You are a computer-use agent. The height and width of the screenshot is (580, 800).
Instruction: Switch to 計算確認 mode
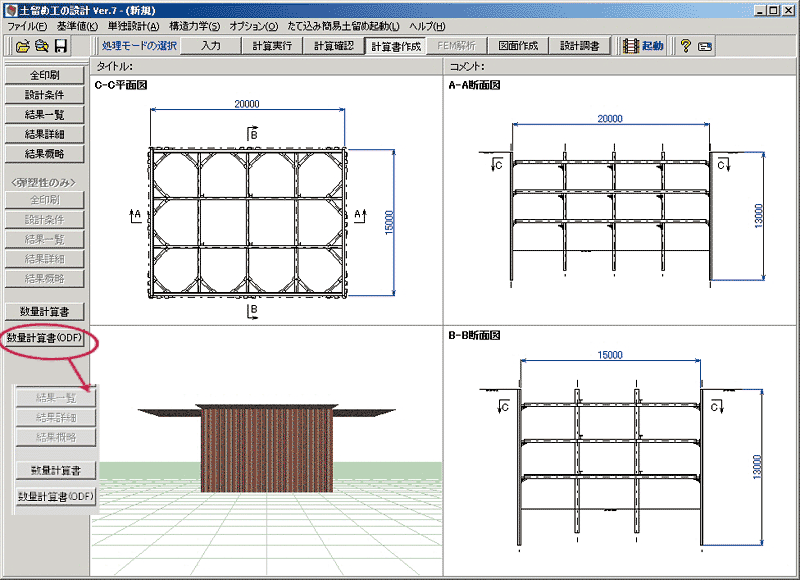[334, 46]
